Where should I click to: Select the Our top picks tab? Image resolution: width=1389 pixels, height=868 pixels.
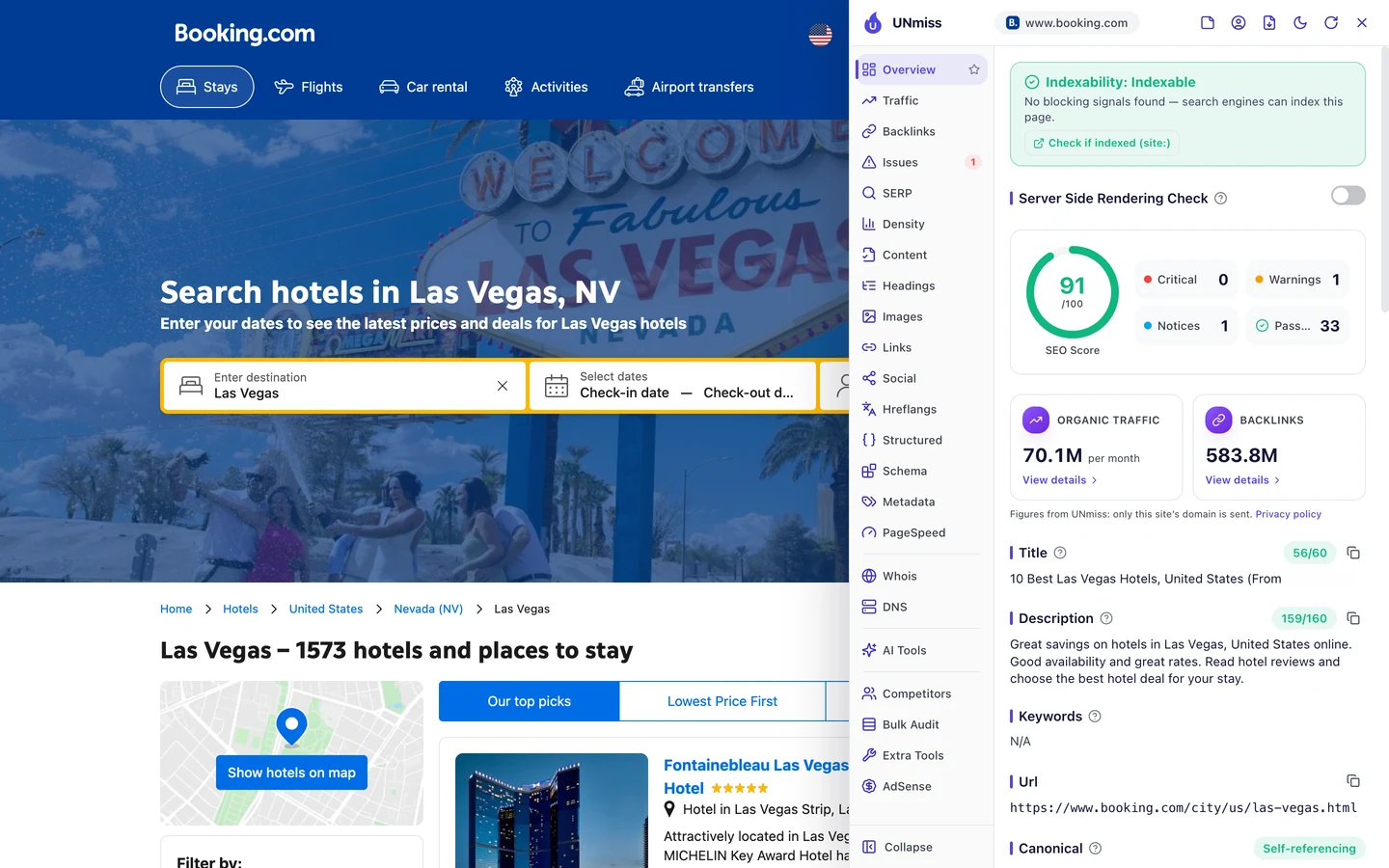click(x=529, y=701)
